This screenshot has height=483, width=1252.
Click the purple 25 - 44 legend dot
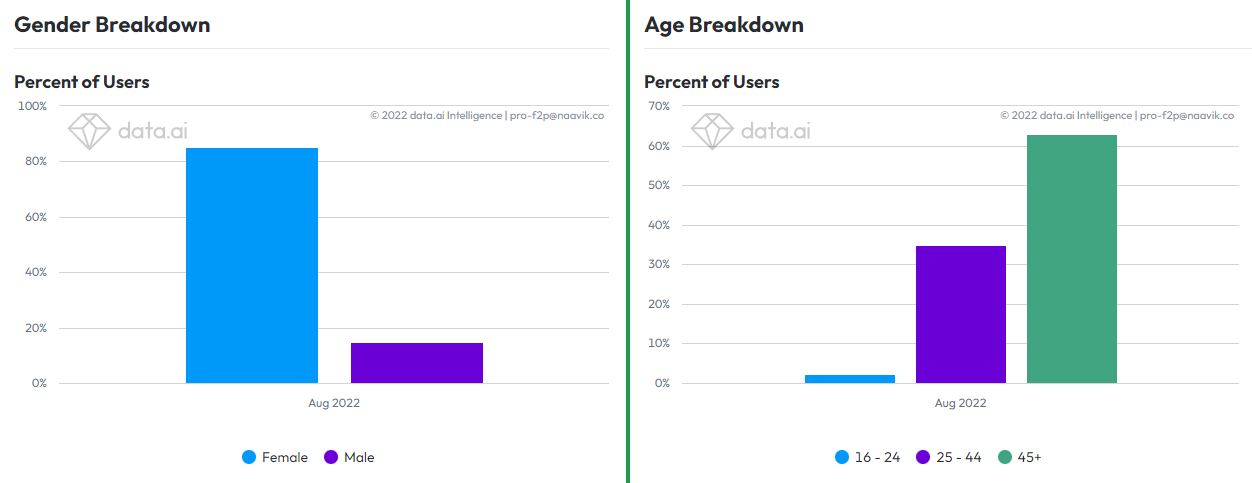tap(924, 457)
